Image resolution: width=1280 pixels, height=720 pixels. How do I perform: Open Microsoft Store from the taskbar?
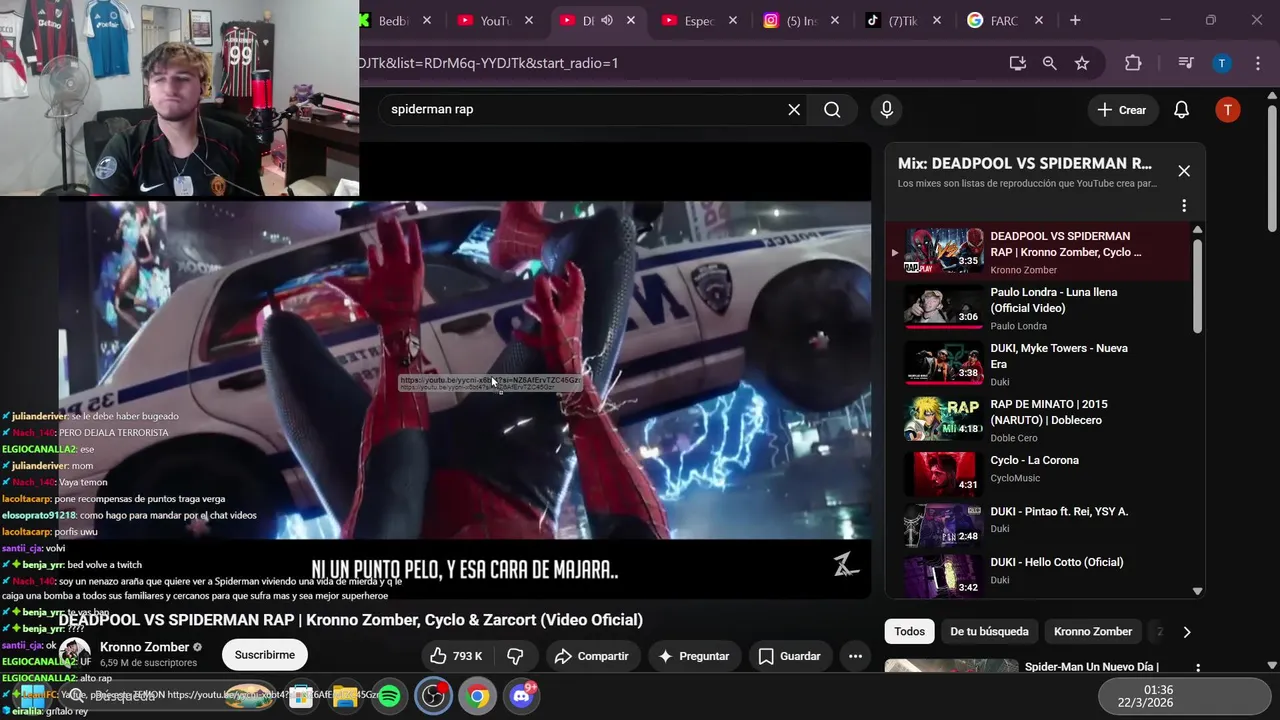tap(301, 695)
